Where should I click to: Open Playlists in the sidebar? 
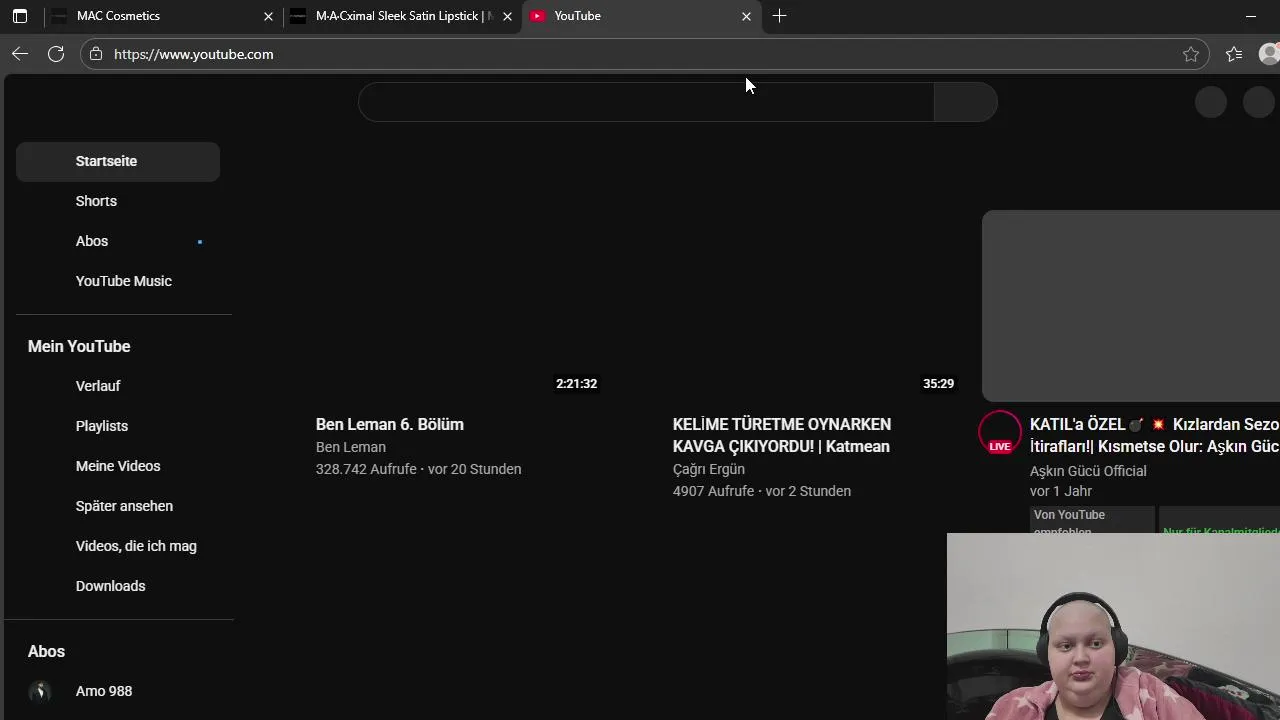tap(118, 426)
